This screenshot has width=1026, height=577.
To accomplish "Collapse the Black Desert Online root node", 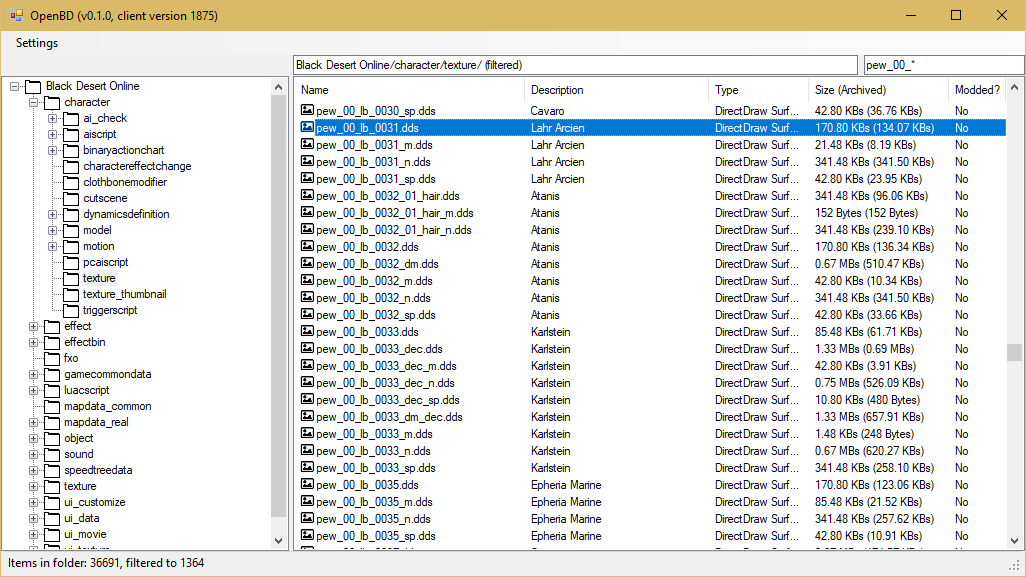I will pos(15,86).
